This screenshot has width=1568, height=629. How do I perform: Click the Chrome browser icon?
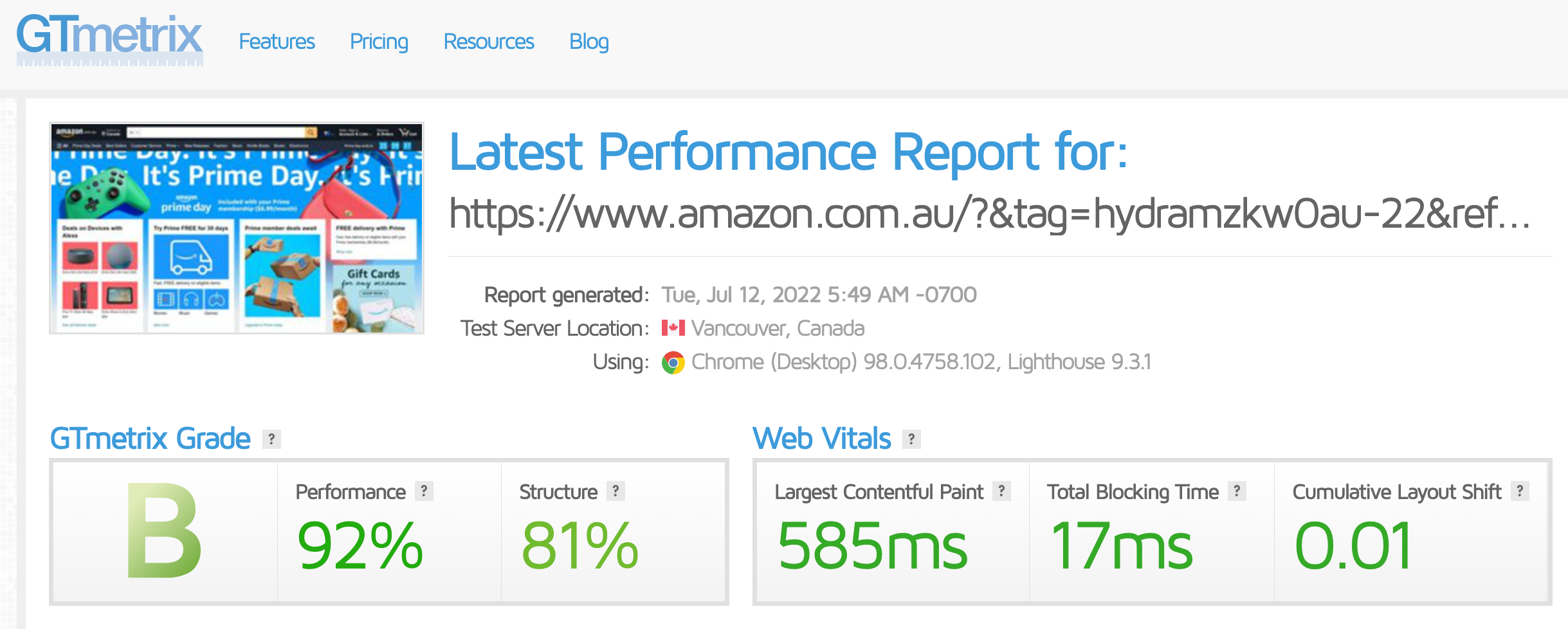pos(673,363)
